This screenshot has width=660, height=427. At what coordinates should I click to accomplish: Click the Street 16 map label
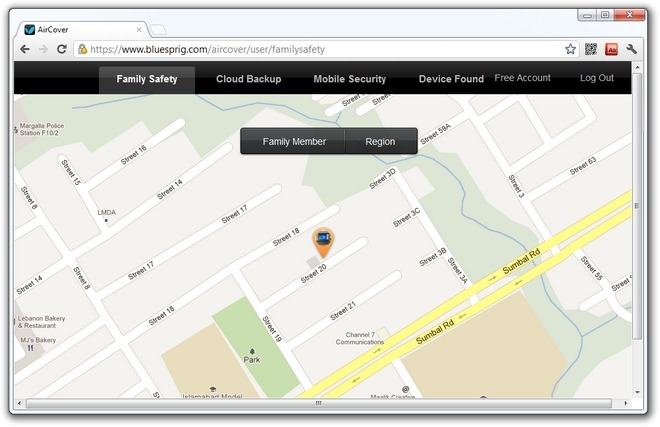coord(133,154)
